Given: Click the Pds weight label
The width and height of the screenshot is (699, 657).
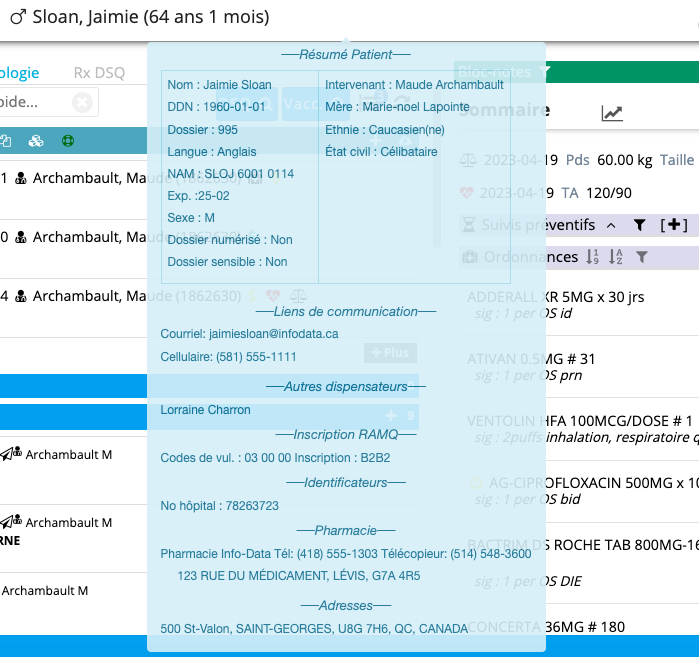Looking at the screenshot, I should point(578,160).
